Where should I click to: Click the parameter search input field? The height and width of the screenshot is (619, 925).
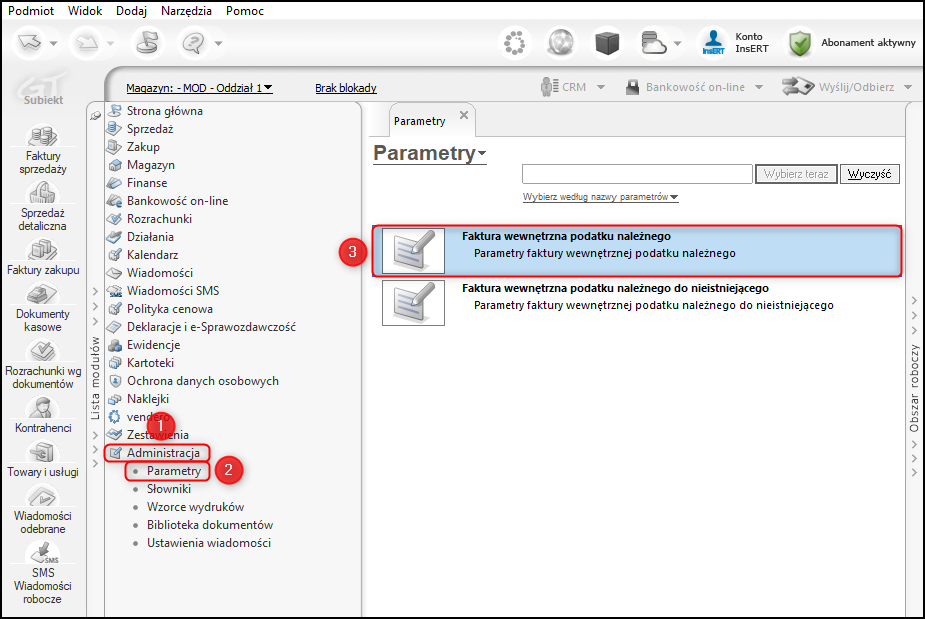637,174
